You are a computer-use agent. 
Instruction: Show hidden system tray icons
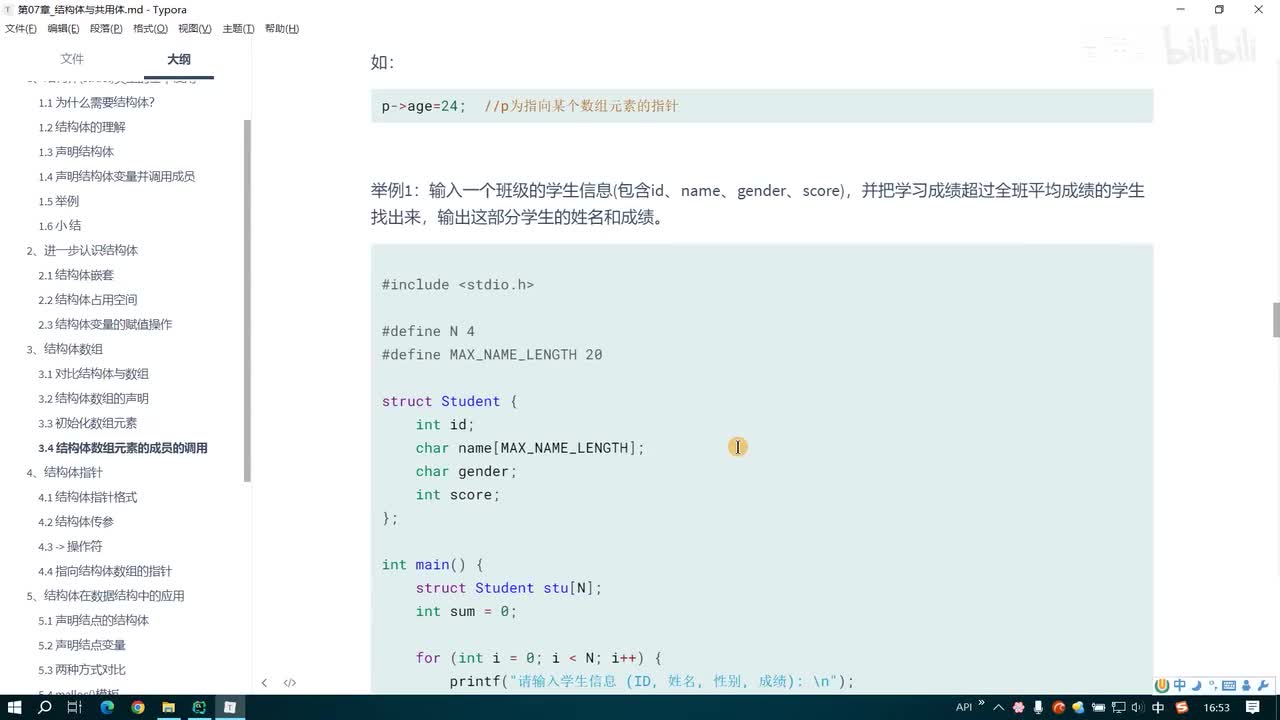[x=998, y=707]
